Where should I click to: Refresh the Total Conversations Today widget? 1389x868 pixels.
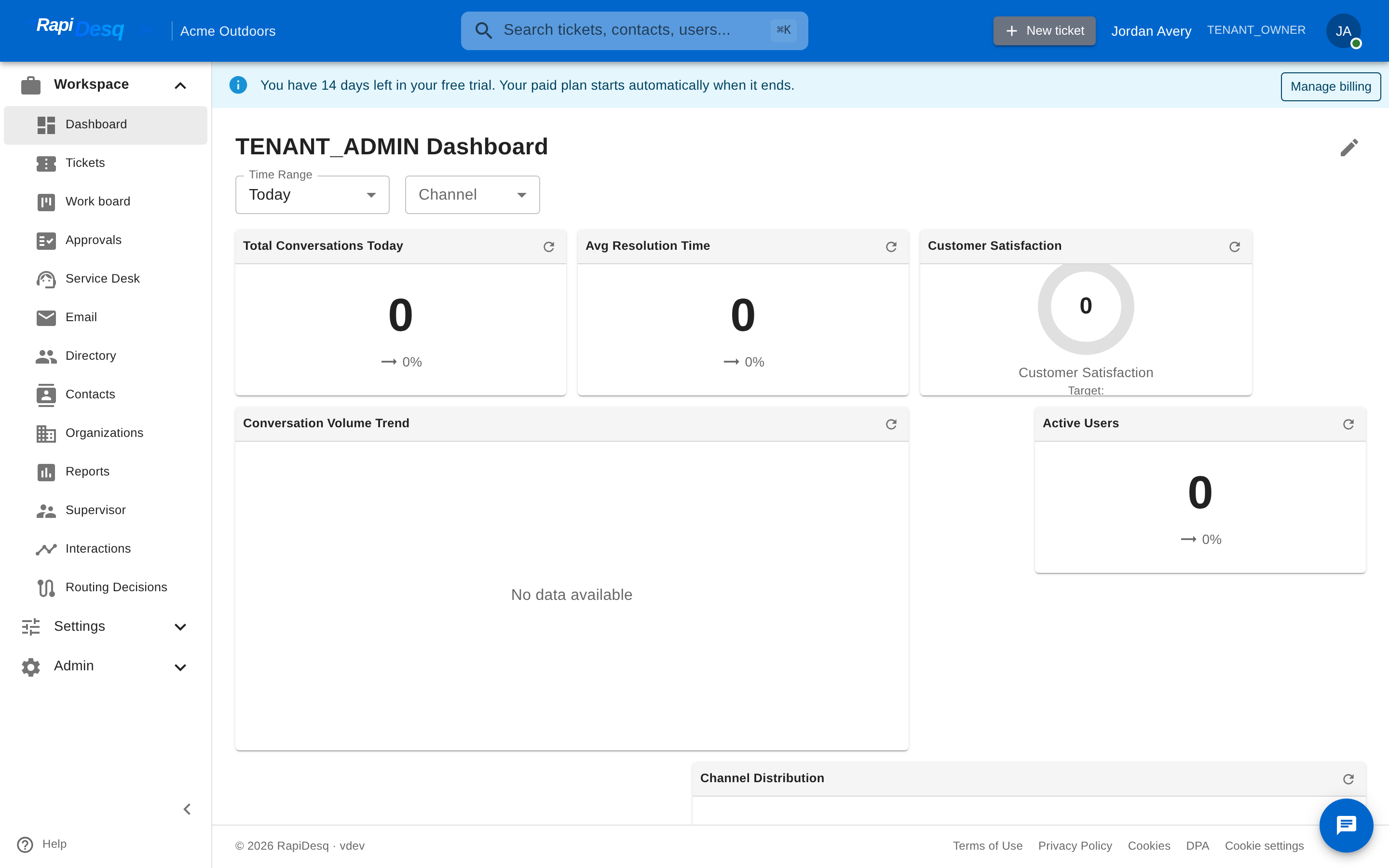coord(549,247)
